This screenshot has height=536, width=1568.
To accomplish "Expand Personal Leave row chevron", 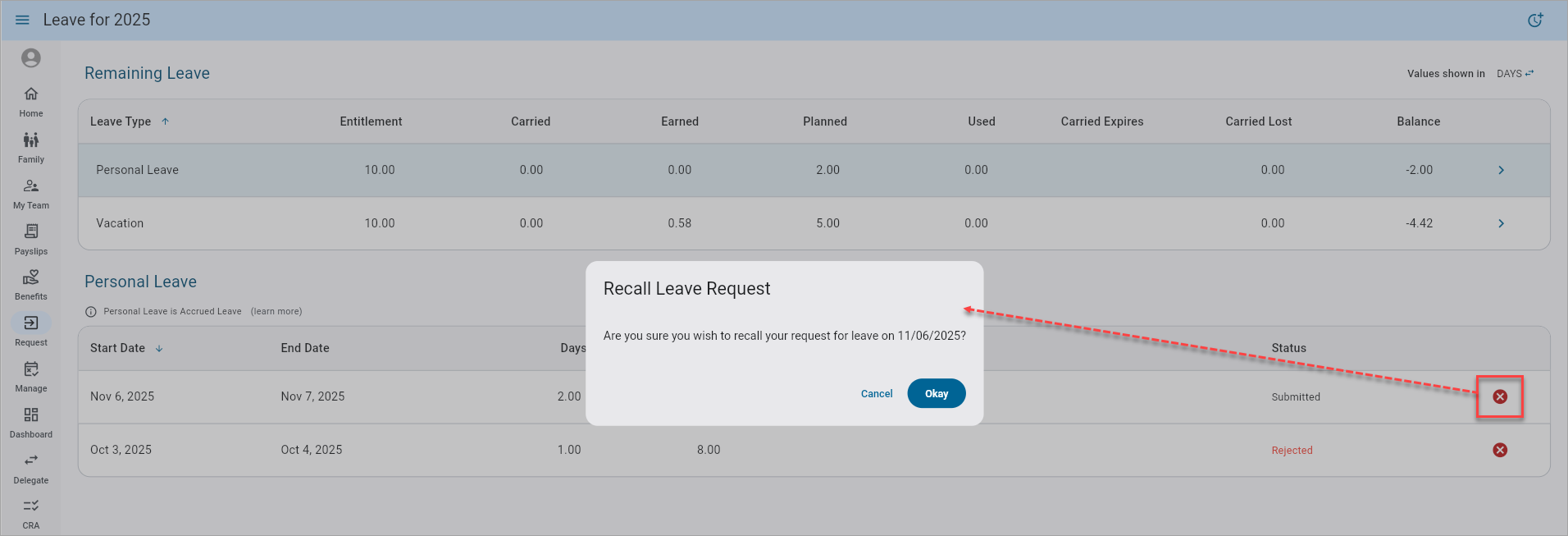I will (1501, 170).
